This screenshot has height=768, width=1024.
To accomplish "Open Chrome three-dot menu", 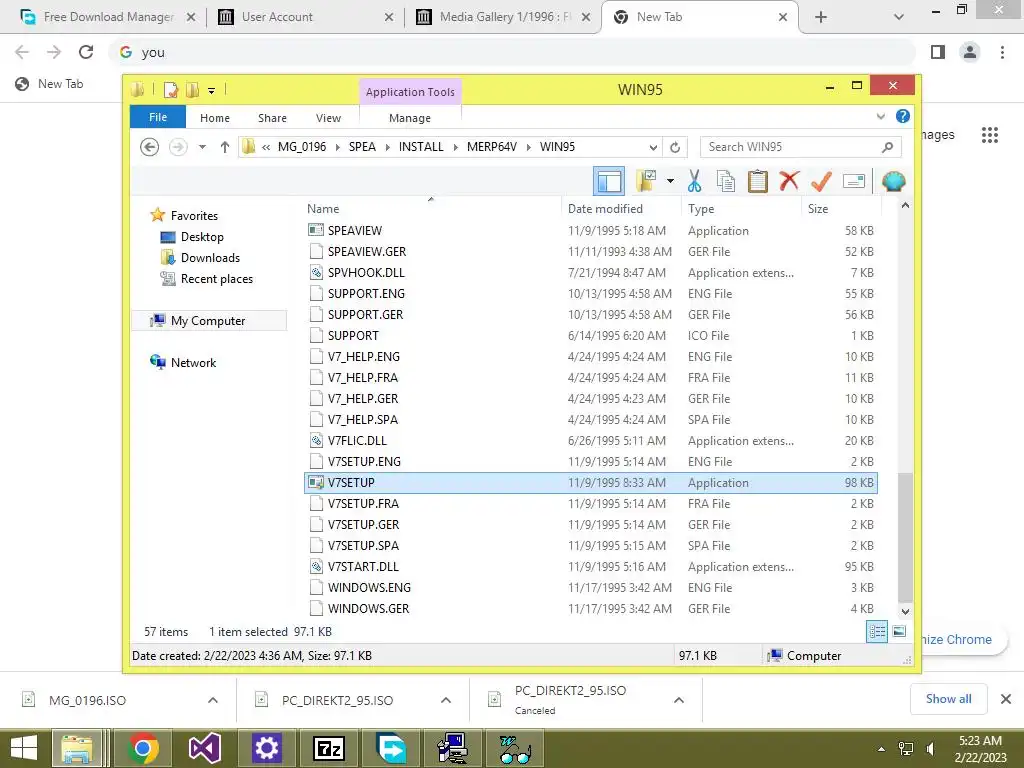I will click(x=1002, y=52).
